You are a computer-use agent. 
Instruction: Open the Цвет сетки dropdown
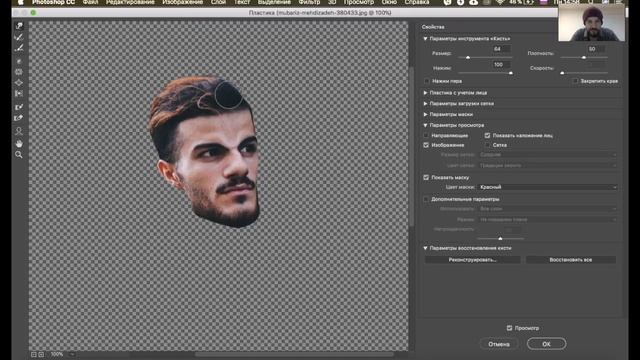[547, 165]
